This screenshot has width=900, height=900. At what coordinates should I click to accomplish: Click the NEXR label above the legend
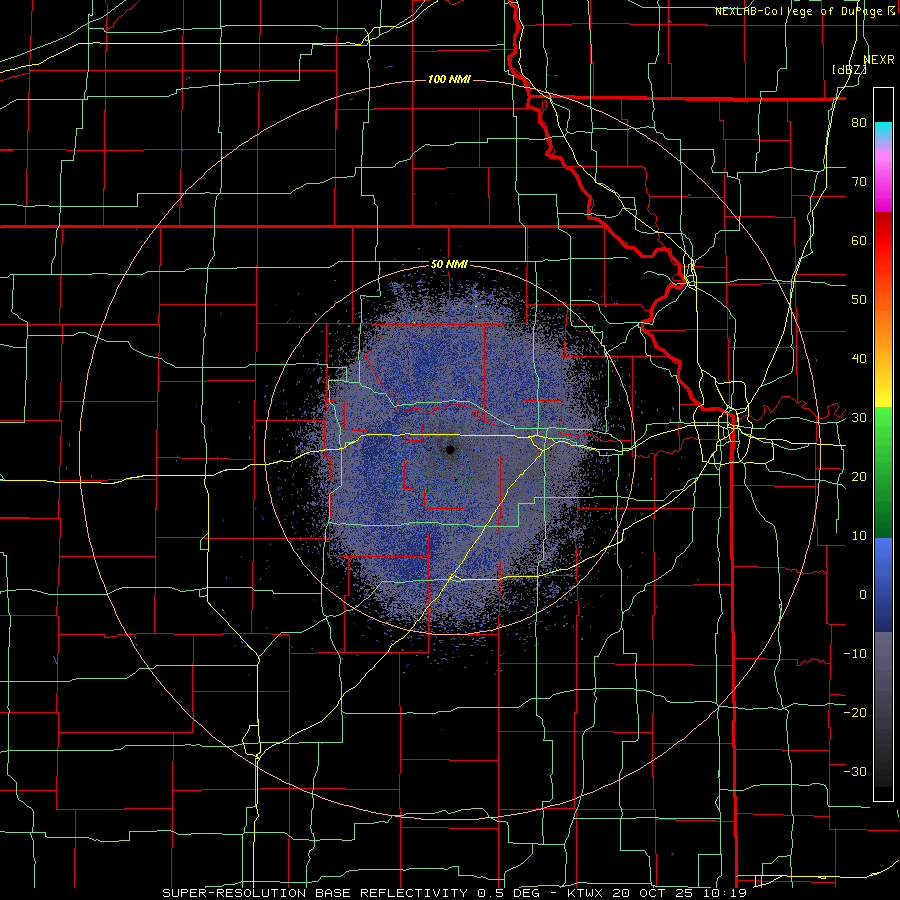(x=879, y=60)
